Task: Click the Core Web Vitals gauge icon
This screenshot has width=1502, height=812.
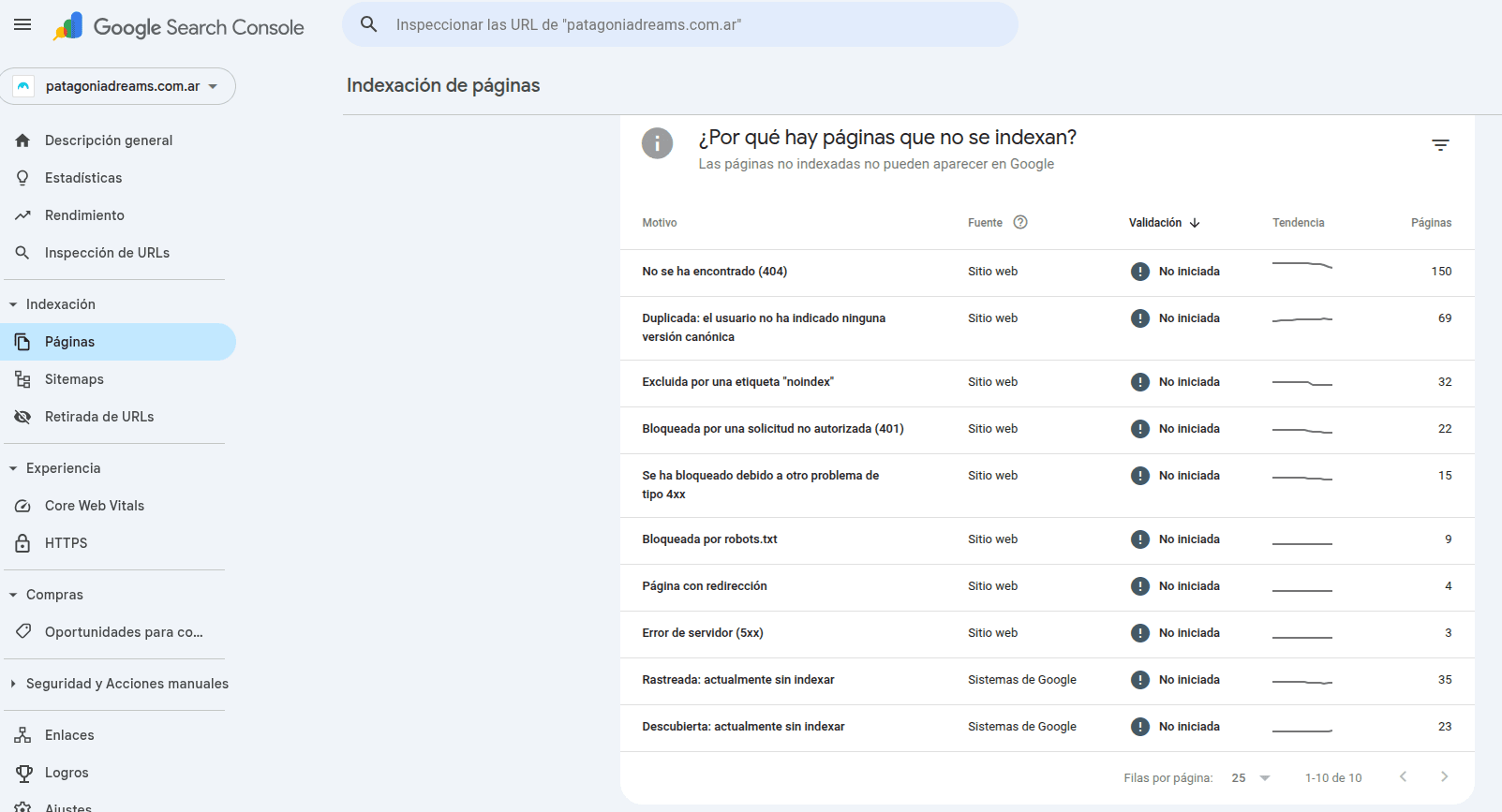Action: click(x=22, y=506)
